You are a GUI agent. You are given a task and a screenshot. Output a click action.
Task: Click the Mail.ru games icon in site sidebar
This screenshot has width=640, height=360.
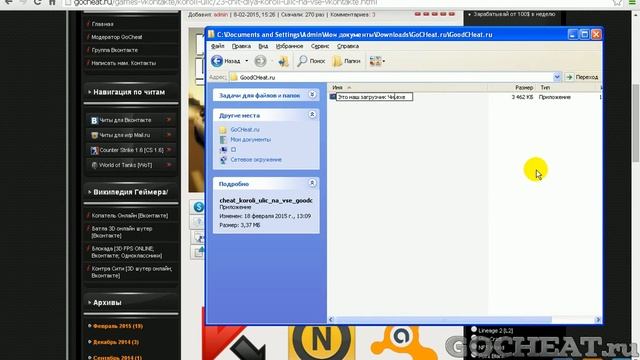pyautogui.click(x=94, y=135)
